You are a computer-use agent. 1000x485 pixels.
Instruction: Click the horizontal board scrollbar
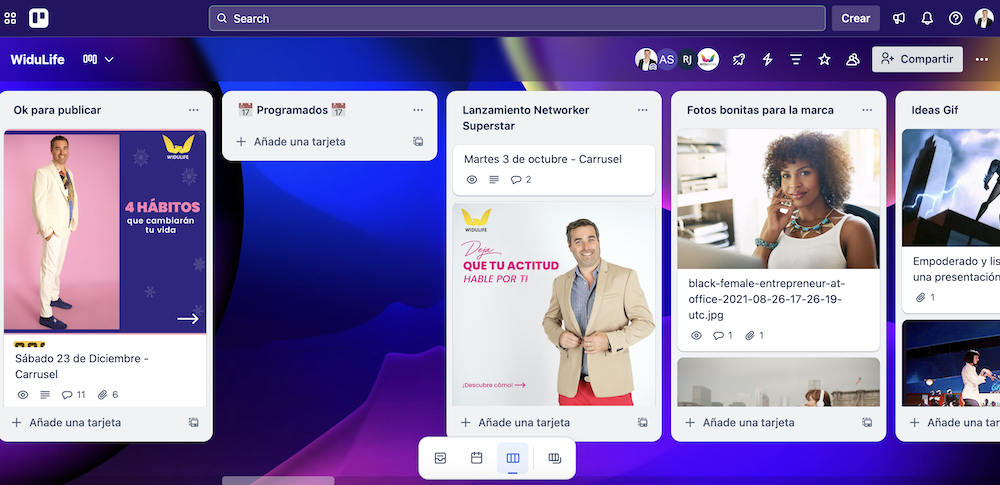coord(278,480)
